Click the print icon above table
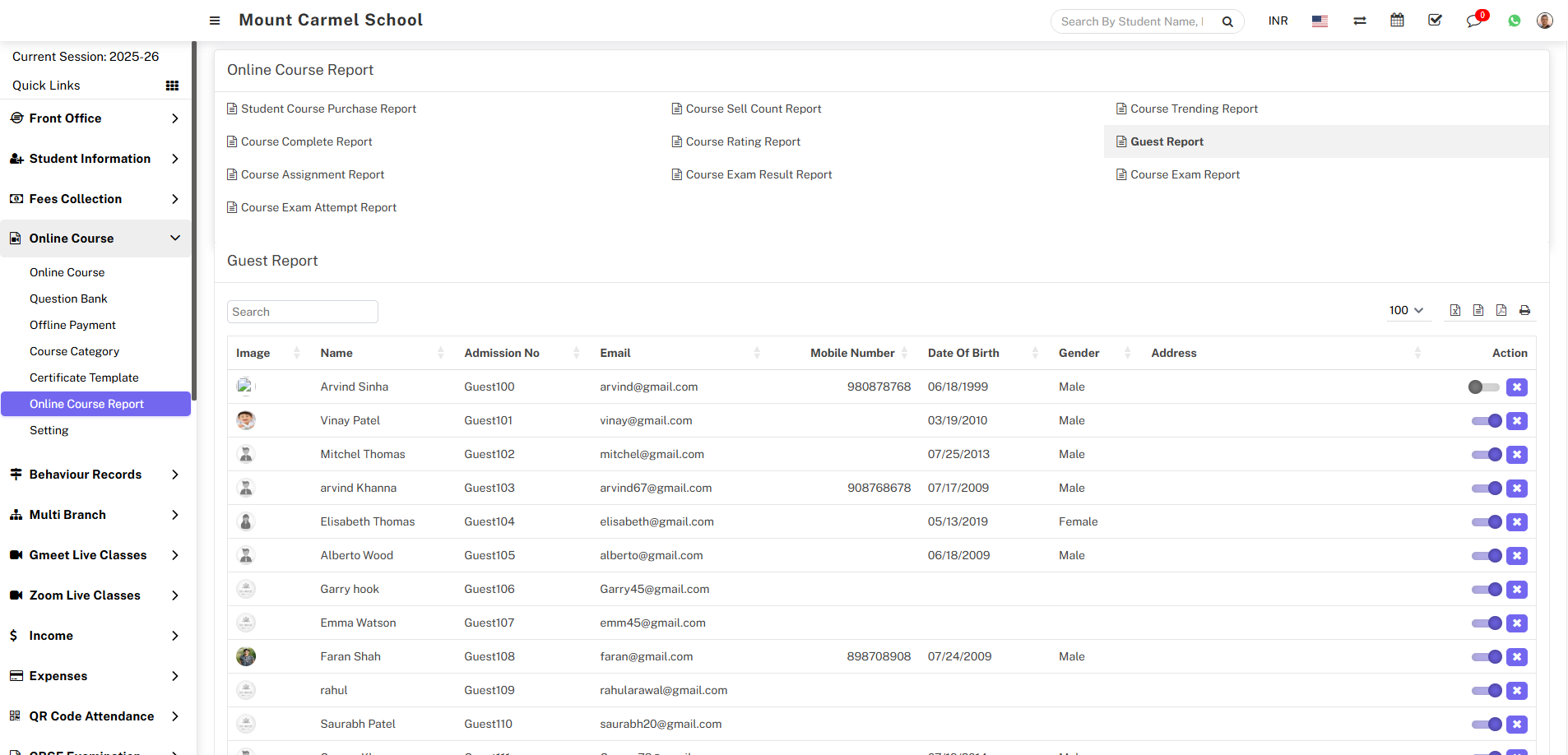Image resolution: width=1568 pixels, height=755 pixels. pyautogui.click(x=1524, y=310)
